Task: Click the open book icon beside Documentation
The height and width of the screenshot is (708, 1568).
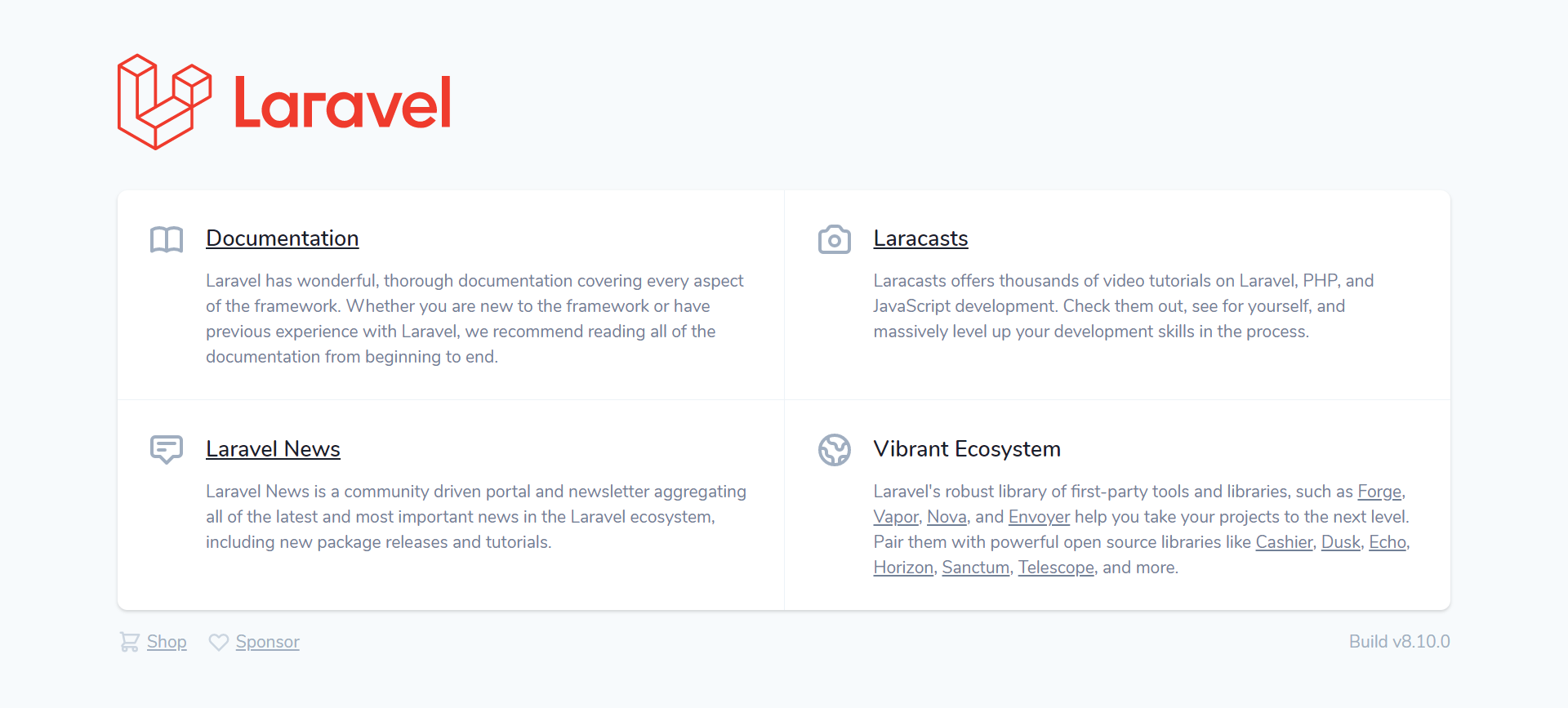Action: coord(167,239)
